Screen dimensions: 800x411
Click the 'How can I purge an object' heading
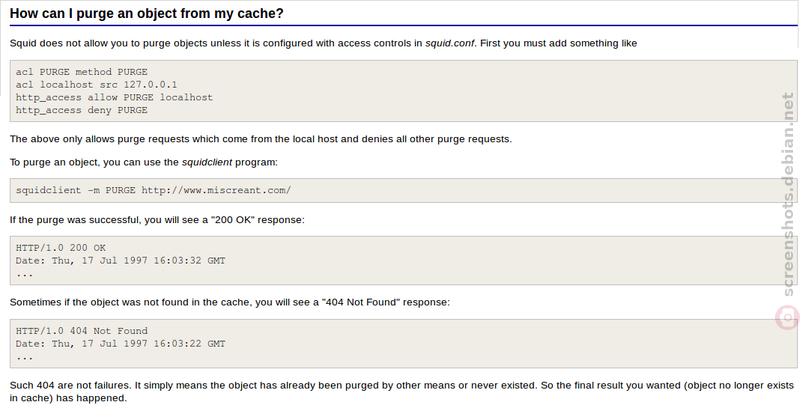(146, 14)
